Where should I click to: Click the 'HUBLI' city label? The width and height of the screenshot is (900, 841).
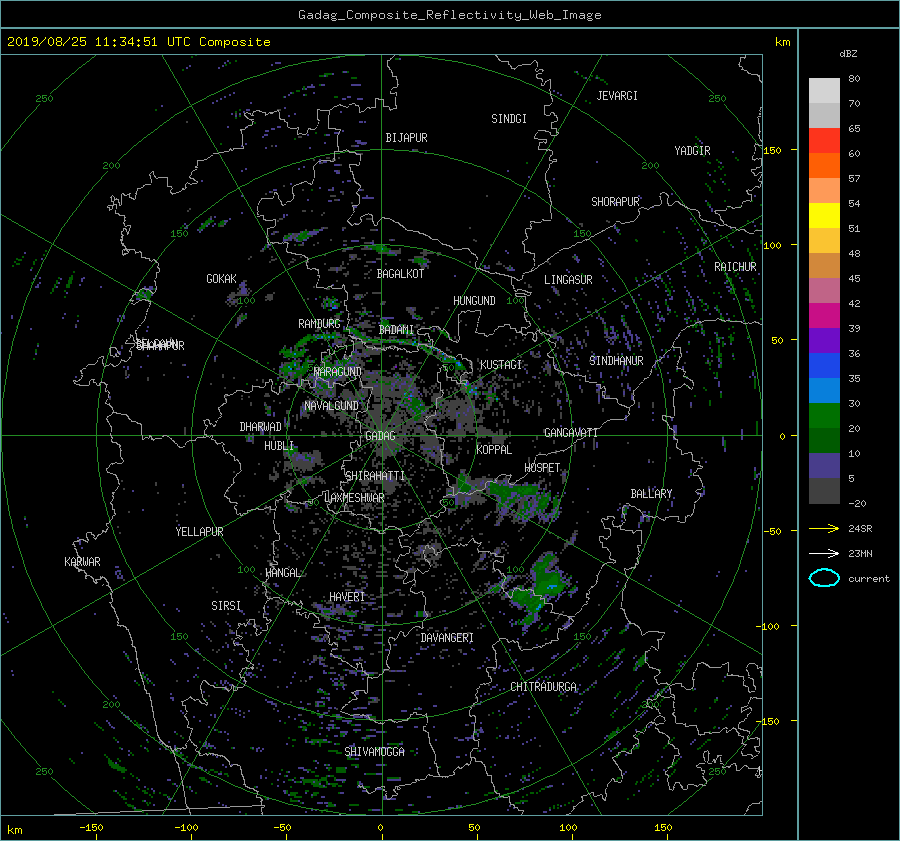point(278,446)
